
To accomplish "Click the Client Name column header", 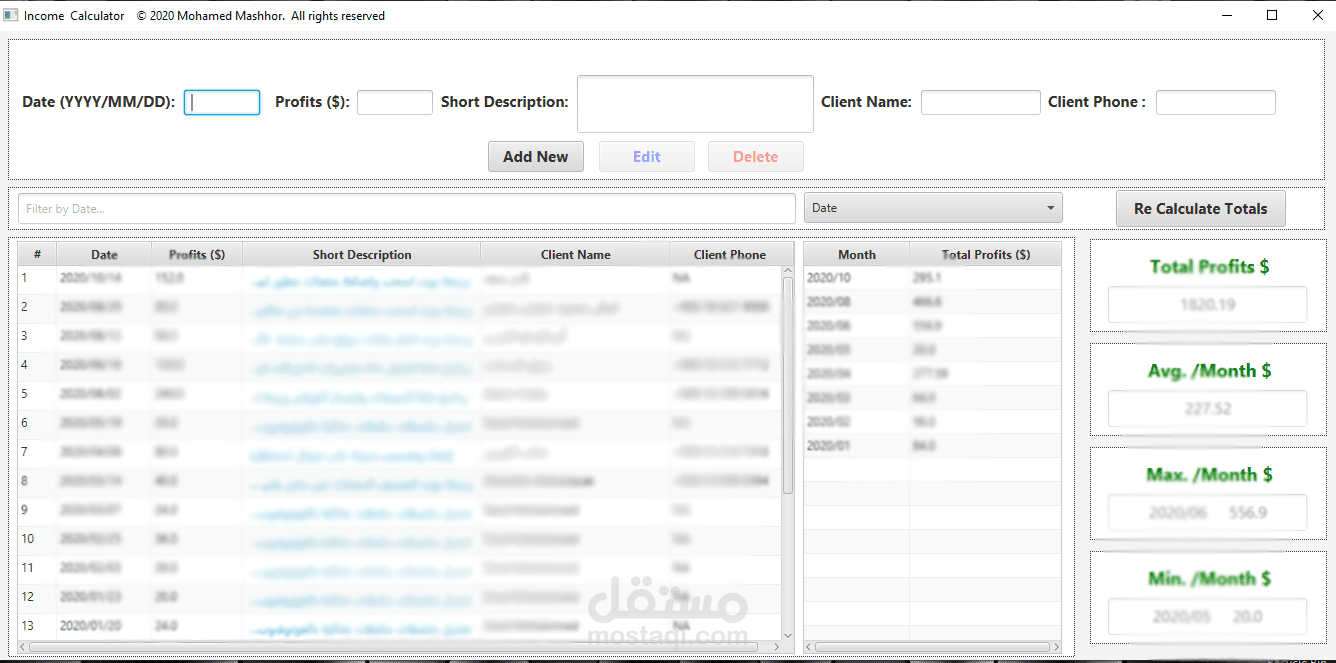I will pos(576,254).
